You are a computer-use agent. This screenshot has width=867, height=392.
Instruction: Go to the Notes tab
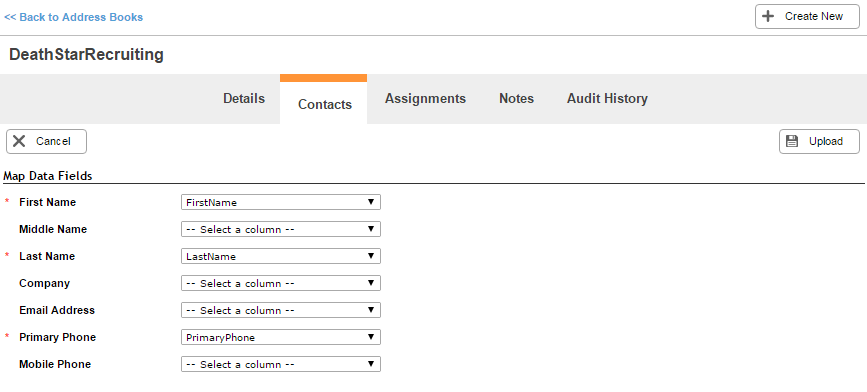516,99
